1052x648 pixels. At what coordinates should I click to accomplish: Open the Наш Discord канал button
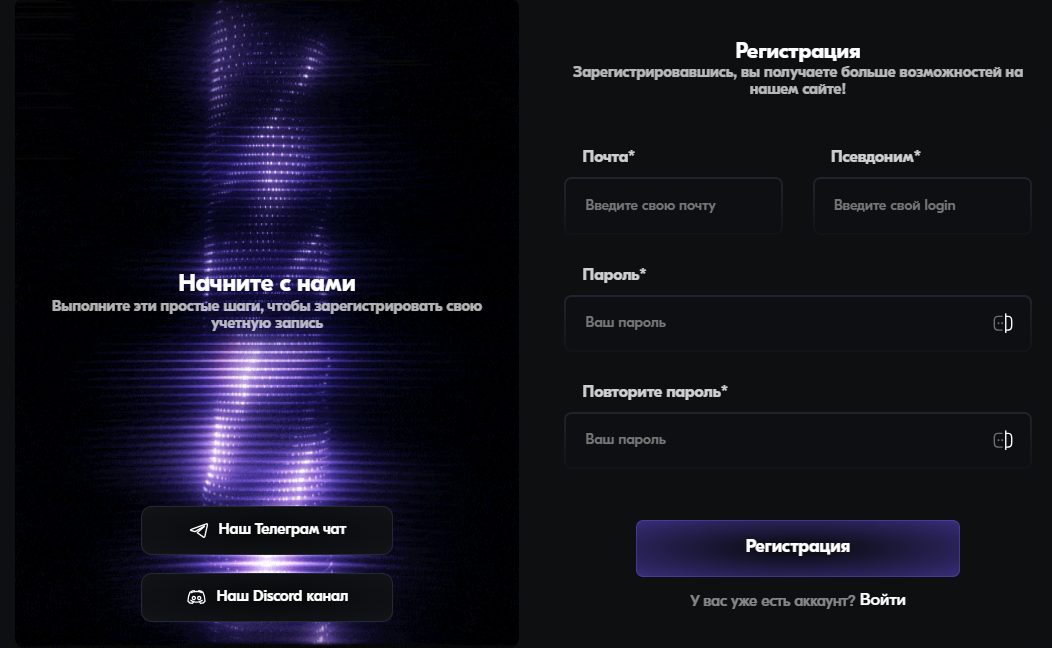tap(267, 597)
